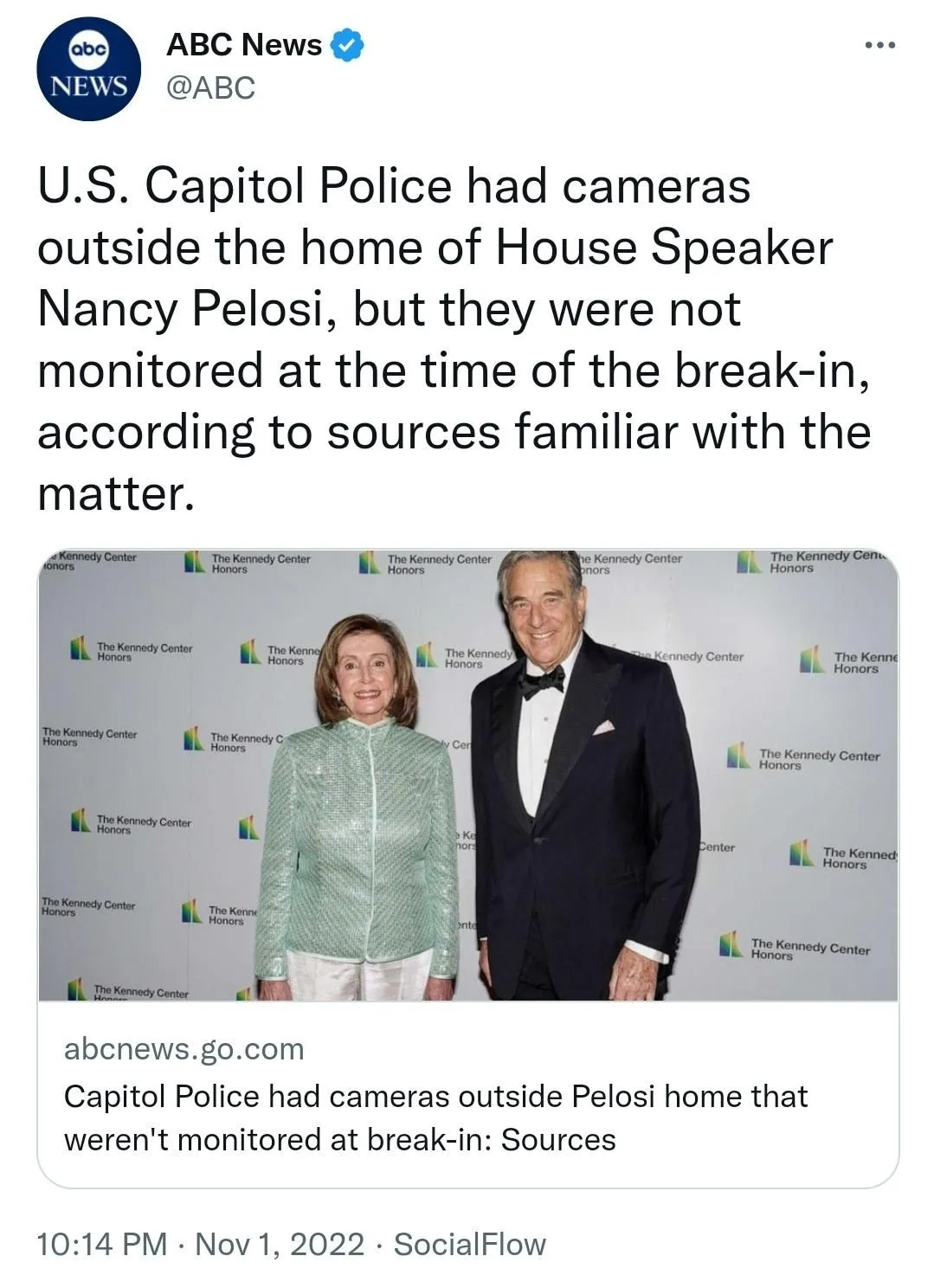Click the "abc" circle inside the avatar logo

coord(87,51)
